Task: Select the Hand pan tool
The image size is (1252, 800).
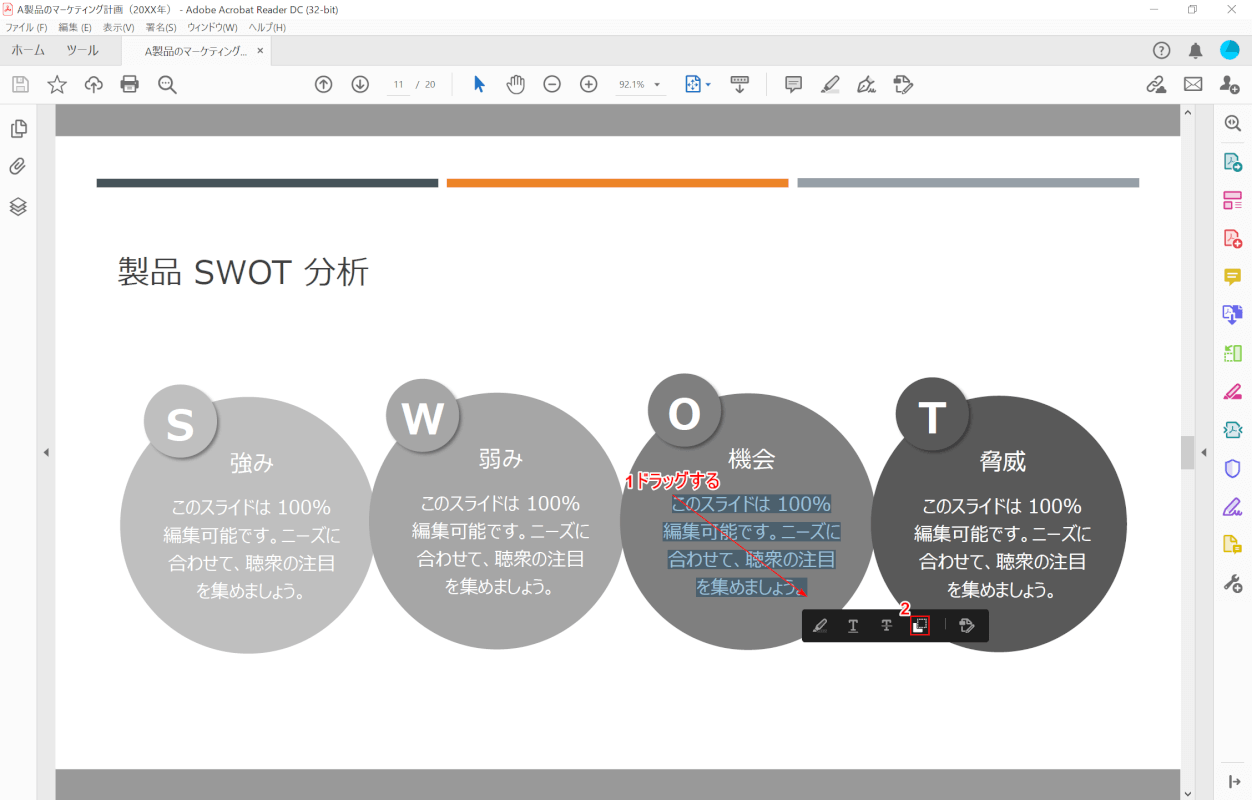Action: [x=515, y=84]
